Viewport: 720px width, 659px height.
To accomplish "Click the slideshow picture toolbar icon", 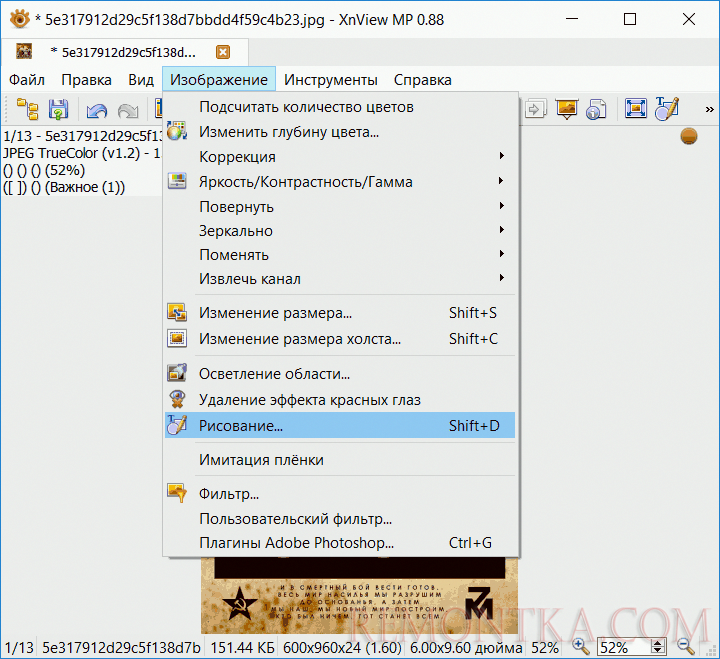I will (566, 109).
